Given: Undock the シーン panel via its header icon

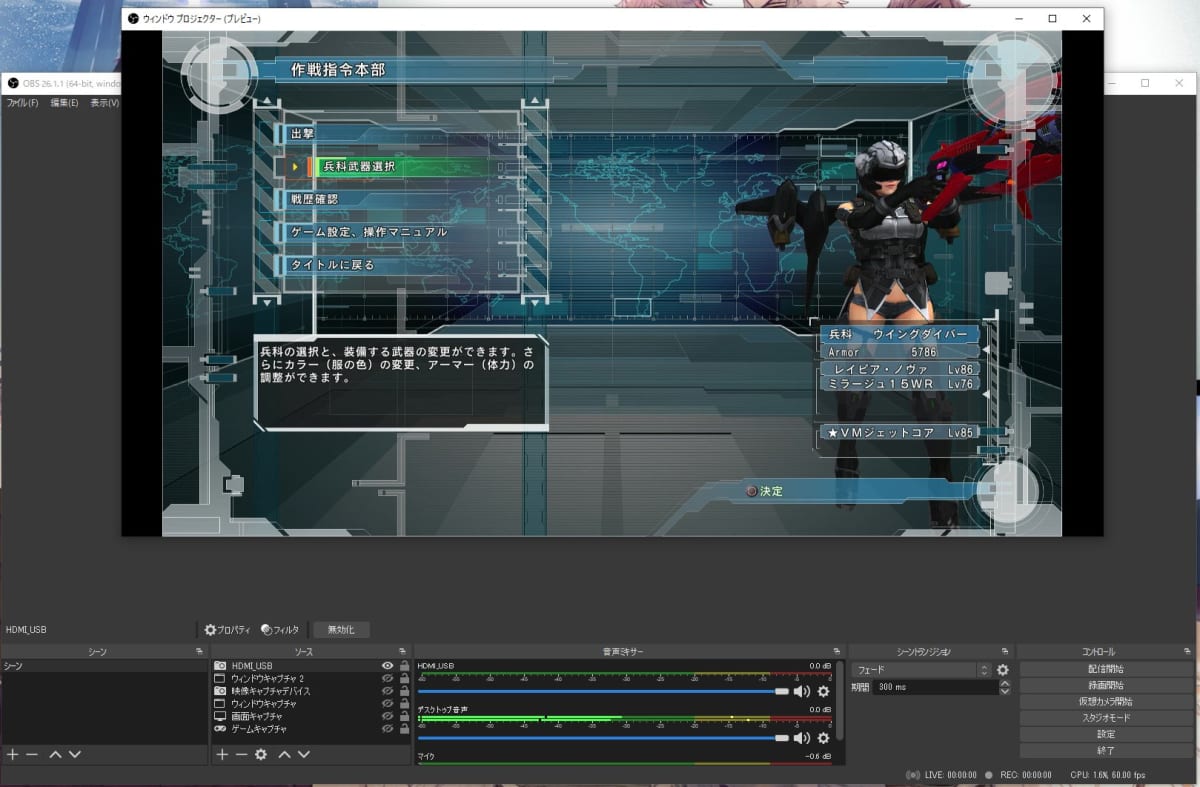Looking at the screenshot, I should (x=199, y=651).
